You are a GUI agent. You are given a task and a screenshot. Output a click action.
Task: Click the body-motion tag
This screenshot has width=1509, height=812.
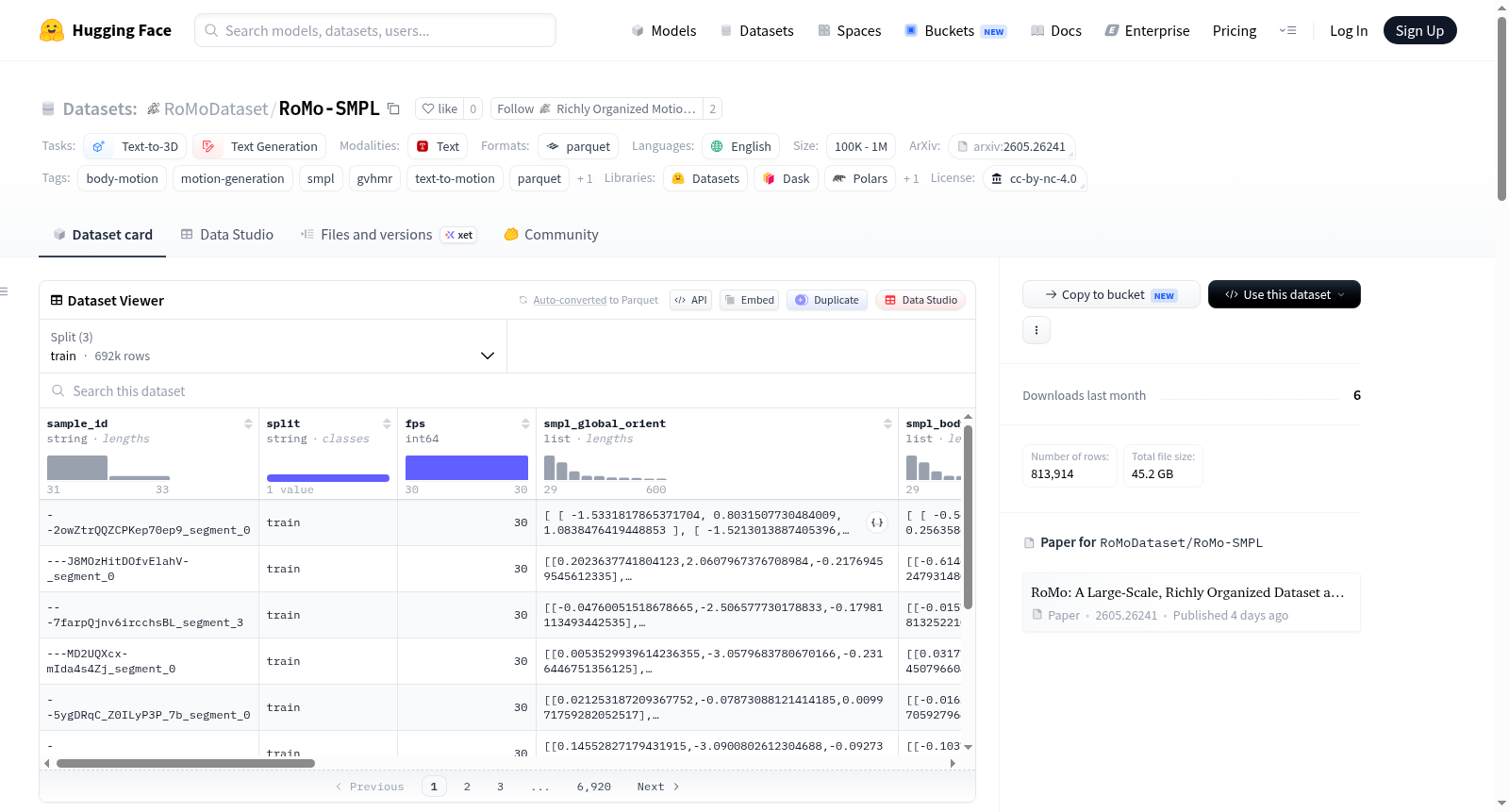point(123,178)
